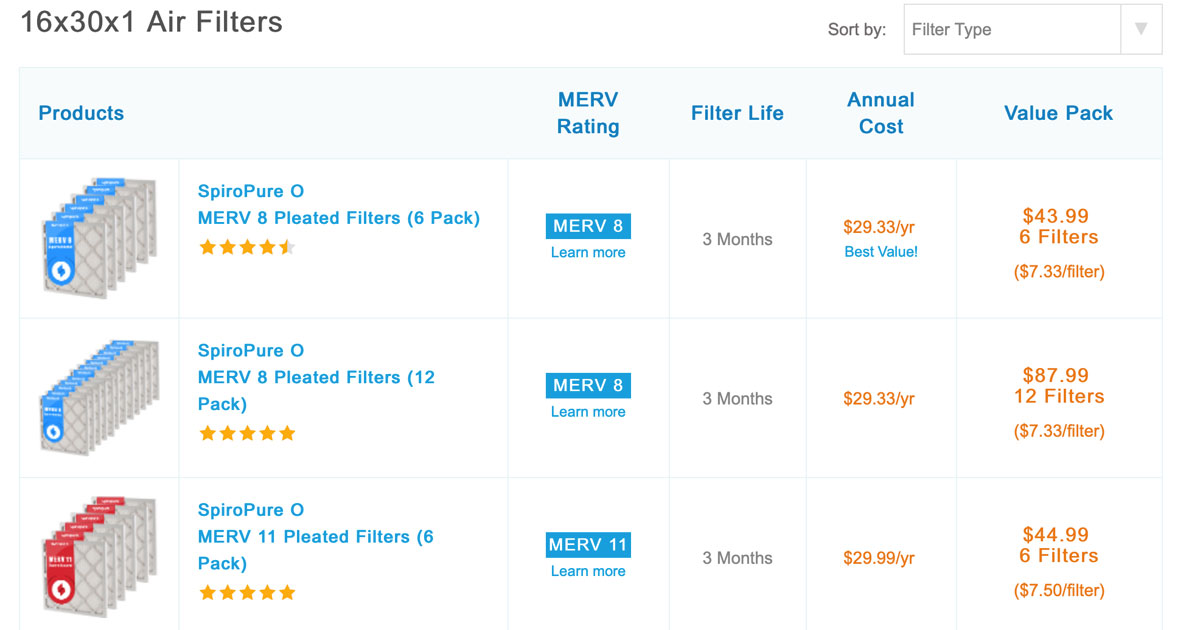This screenshot has width=1200, height=630.
Task: Select the $43.99 6 Filters value pack
Action: (x=1058, y=227)
